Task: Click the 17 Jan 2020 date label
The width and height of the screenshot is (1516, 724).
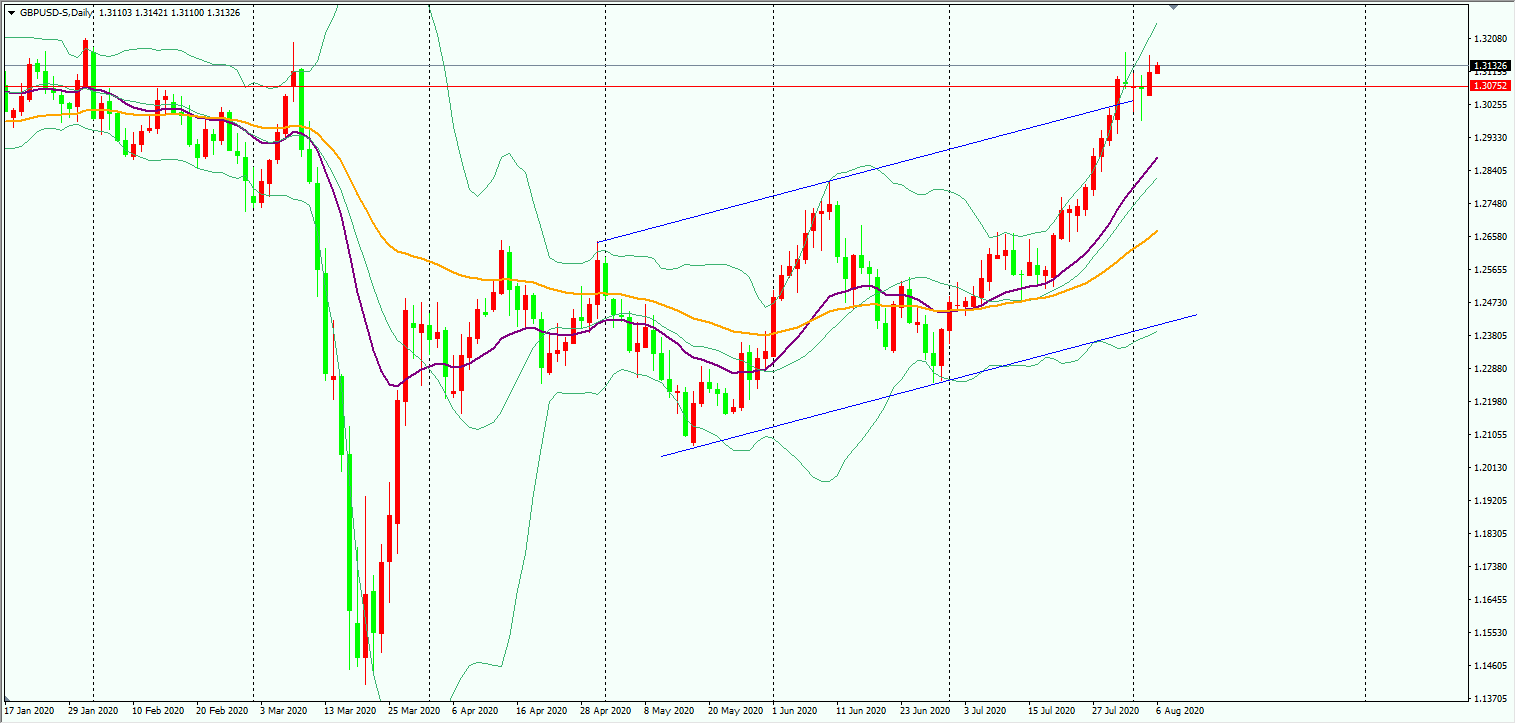Action: pos(30,711)
